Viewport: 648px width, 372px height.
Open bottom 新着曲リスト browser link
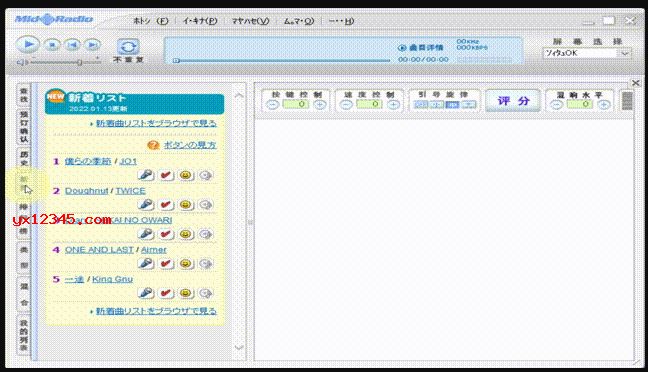(x=156, y=311)
